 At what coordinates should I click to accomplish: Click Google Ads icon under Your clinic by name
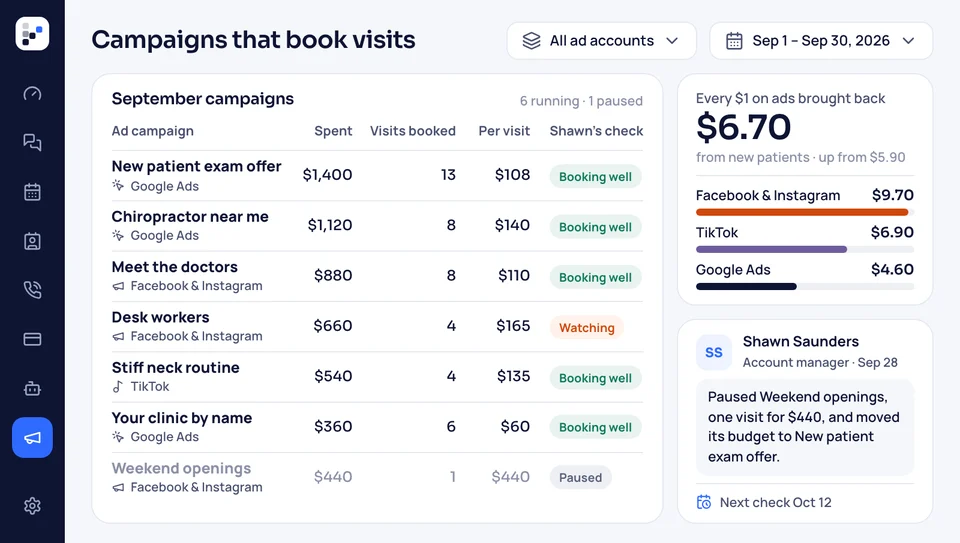point(118,436)
